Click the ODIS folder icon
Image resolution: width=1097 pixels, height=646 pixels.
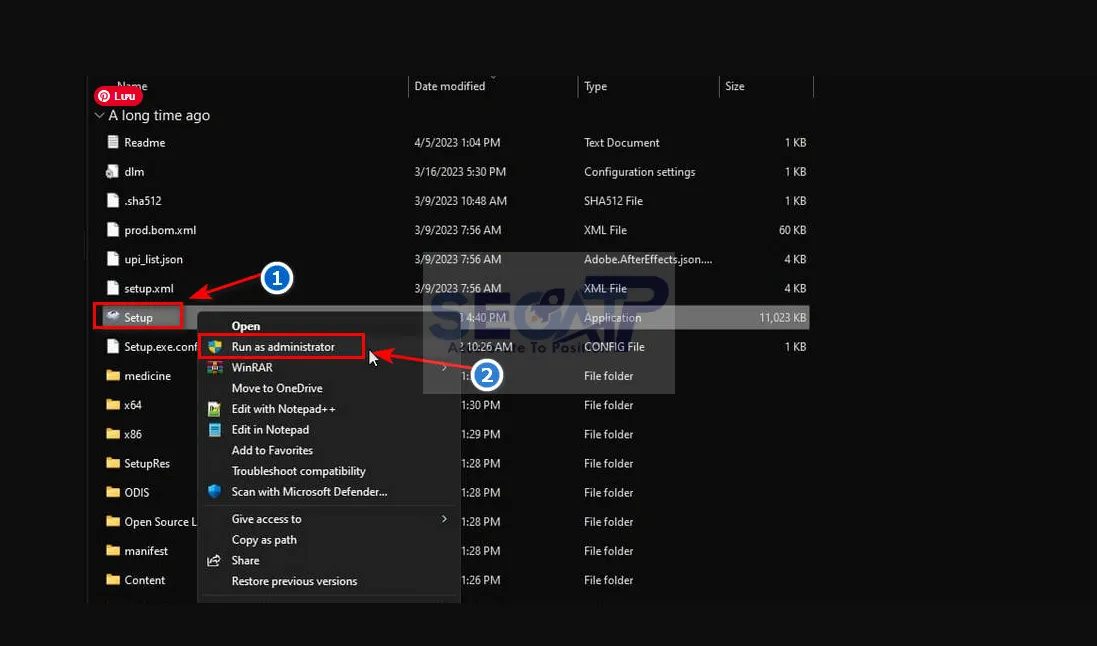pyautogui.click(x=113, y=492)
